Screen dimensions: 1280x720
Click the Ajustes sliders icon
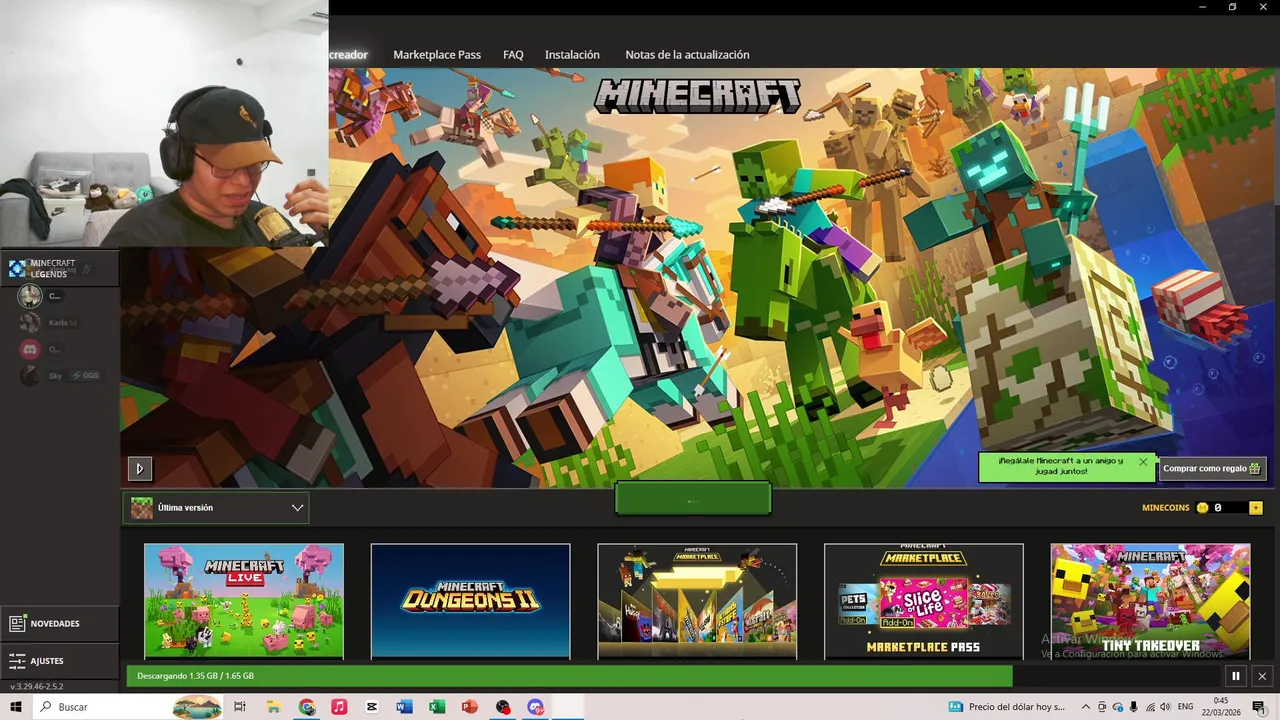(17, 661)
